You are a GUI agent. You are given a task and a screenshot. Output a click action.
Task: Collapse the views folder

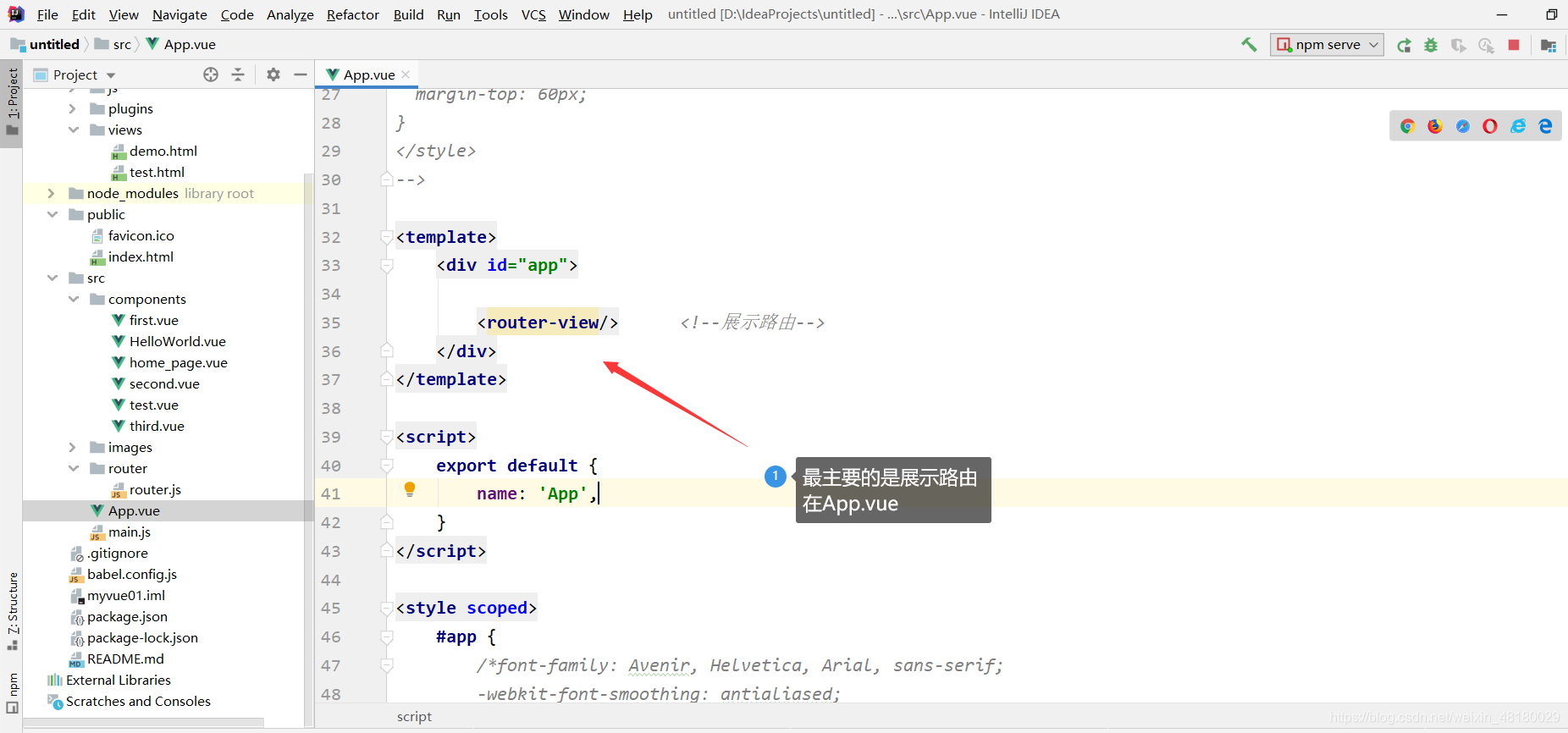(x=73, y=130)
